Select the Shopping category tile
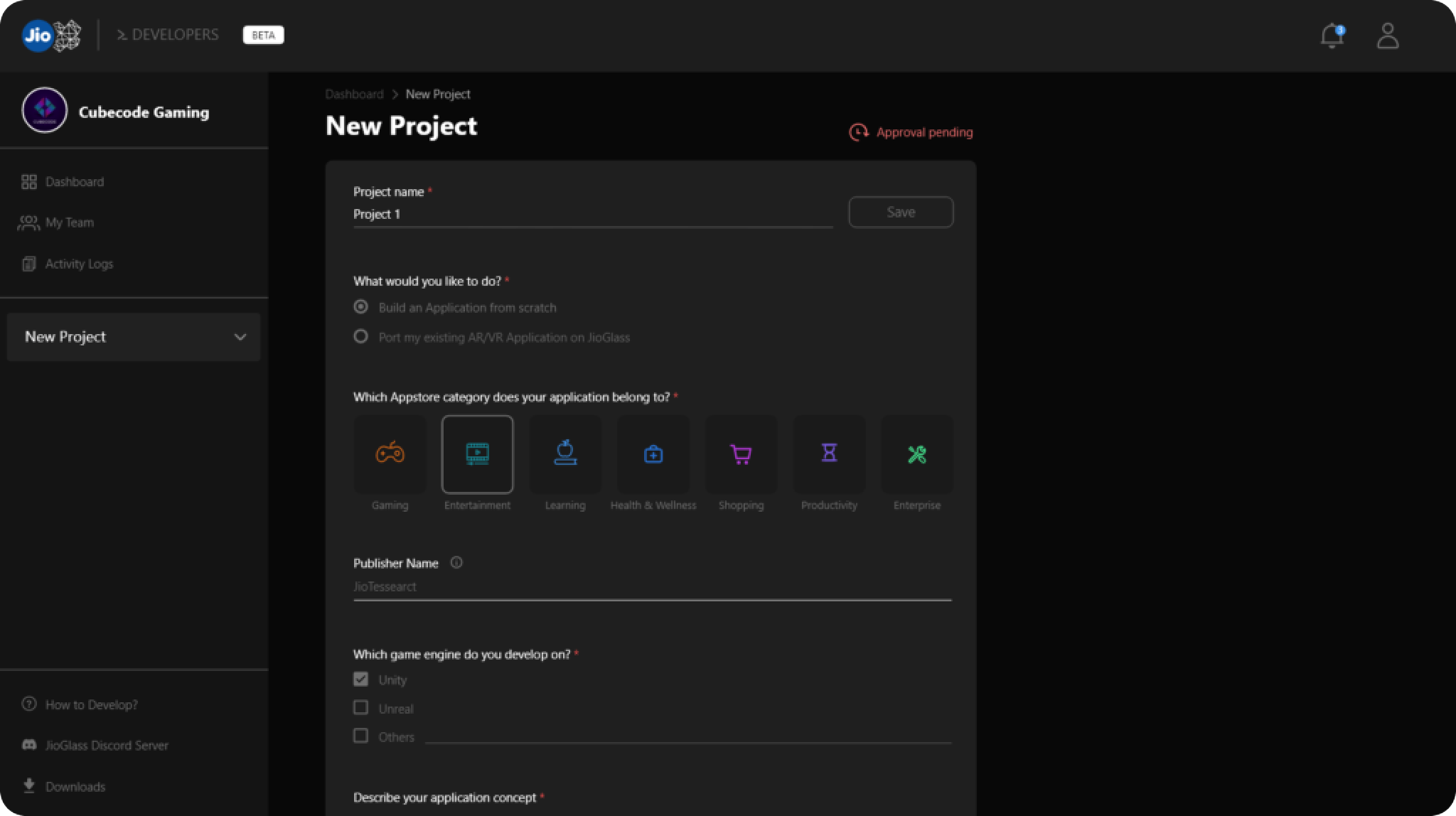 [741, 454]
